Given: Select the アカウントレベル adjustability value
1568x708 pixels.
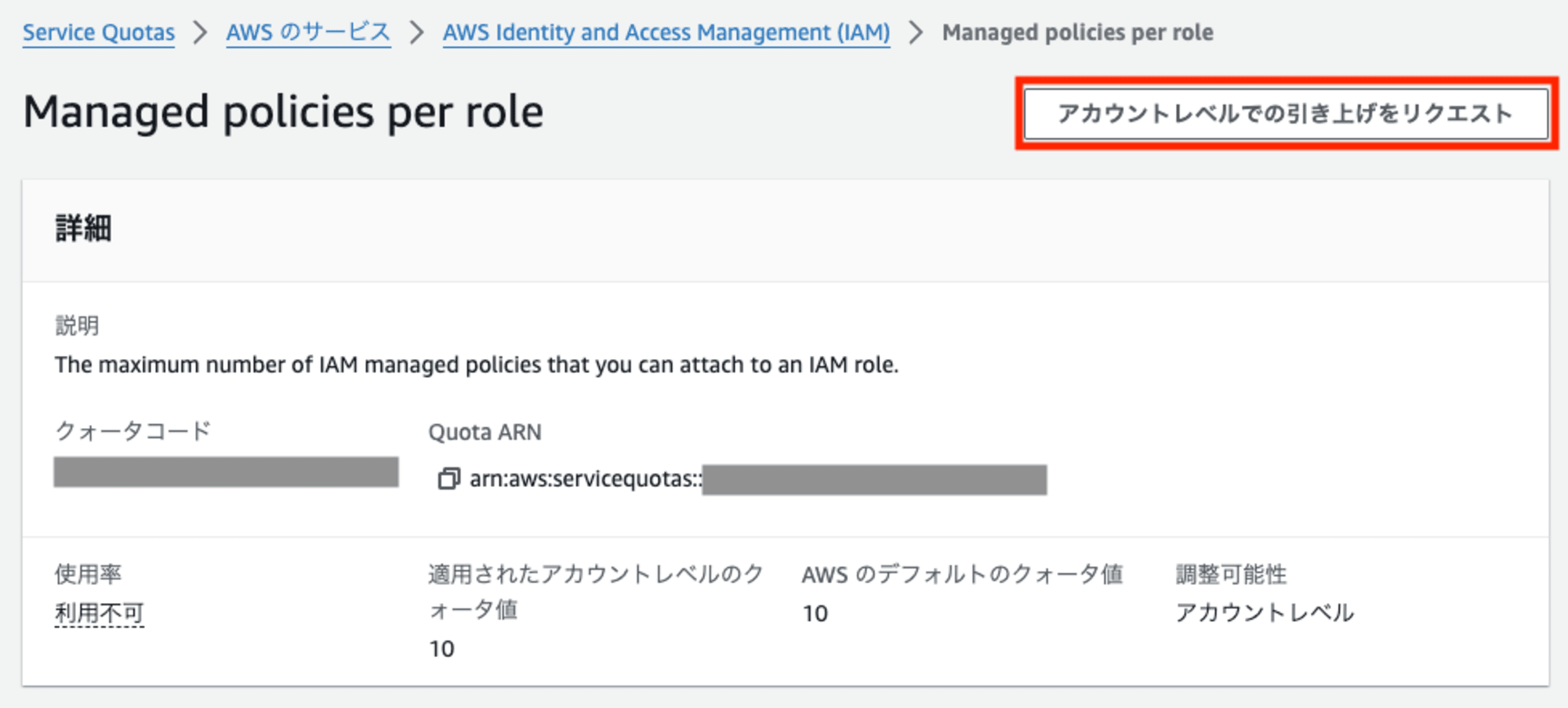Looking at the screenshot, I should [x=1265, y=612].
